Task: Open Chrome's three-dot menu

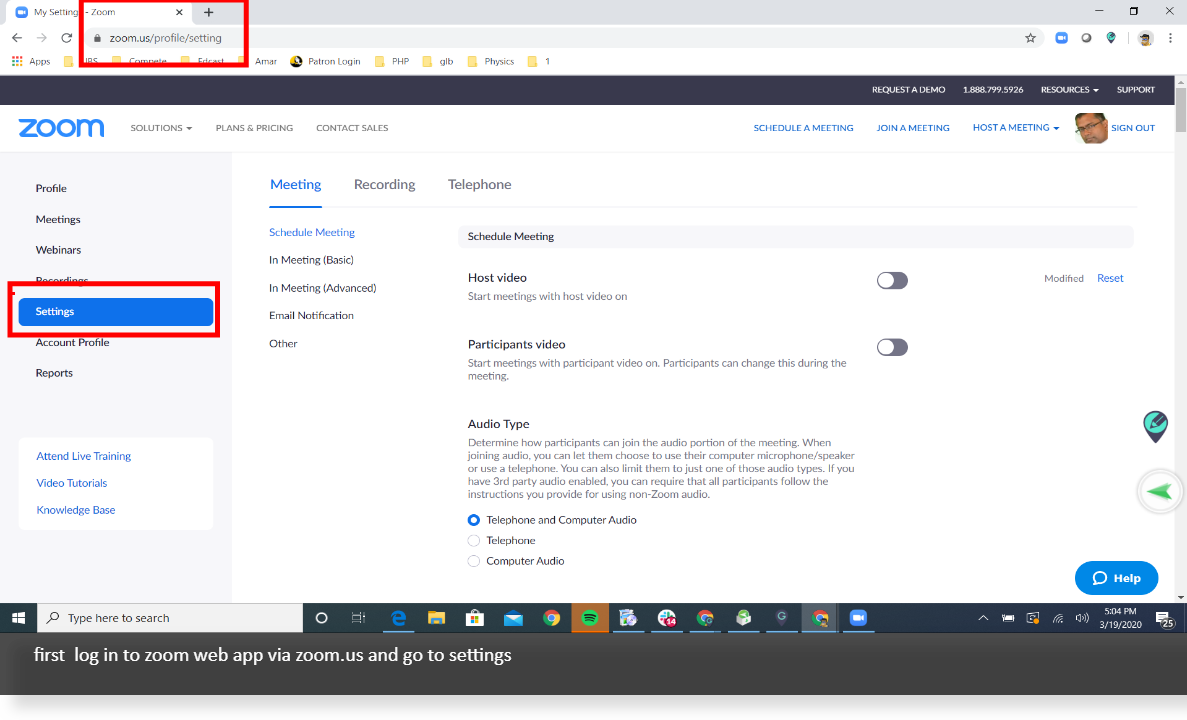Action: pos(1170,38)
